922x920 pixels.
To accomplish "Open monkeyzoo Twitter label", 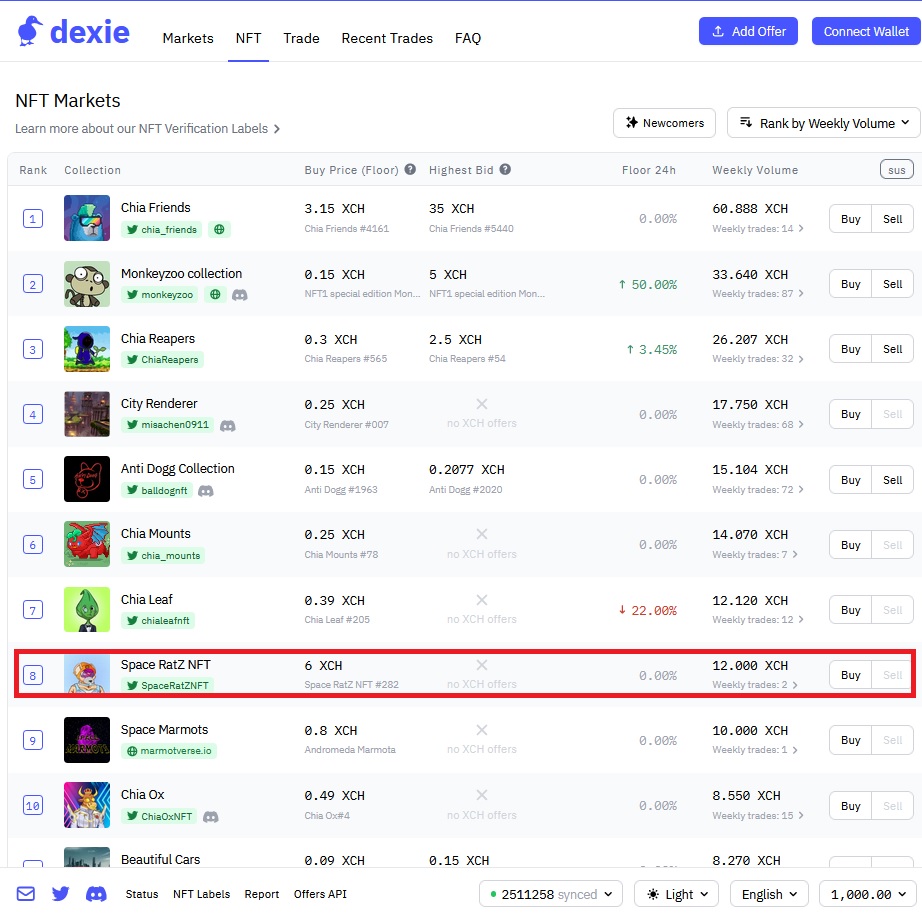I will (x=160, y=294).
